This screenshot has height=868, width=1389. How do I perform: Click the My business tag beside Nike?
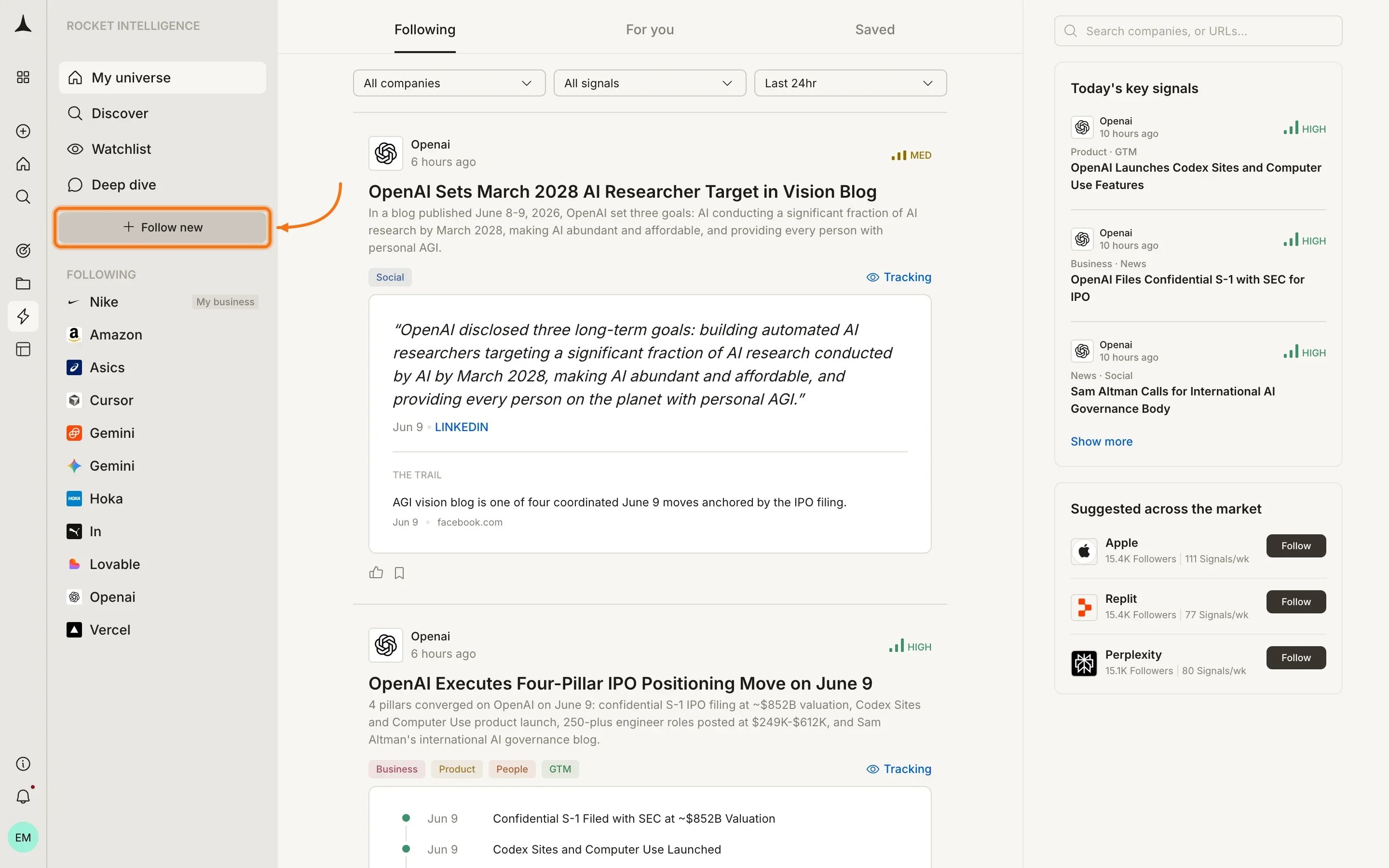click(x=225, y=302)
